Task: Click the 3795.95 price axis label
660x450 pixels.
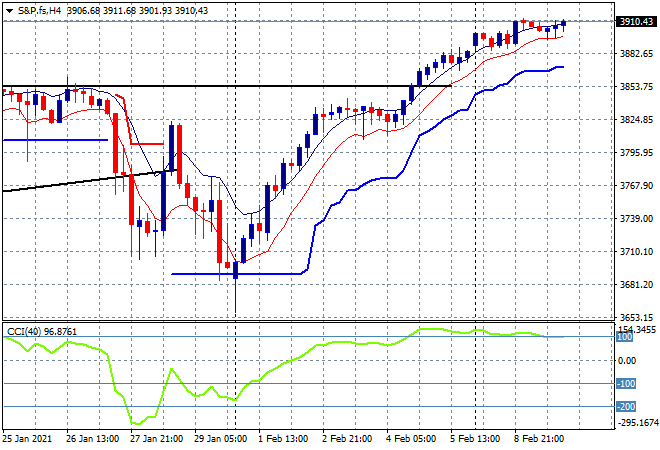Action: [x=636, y=152]
